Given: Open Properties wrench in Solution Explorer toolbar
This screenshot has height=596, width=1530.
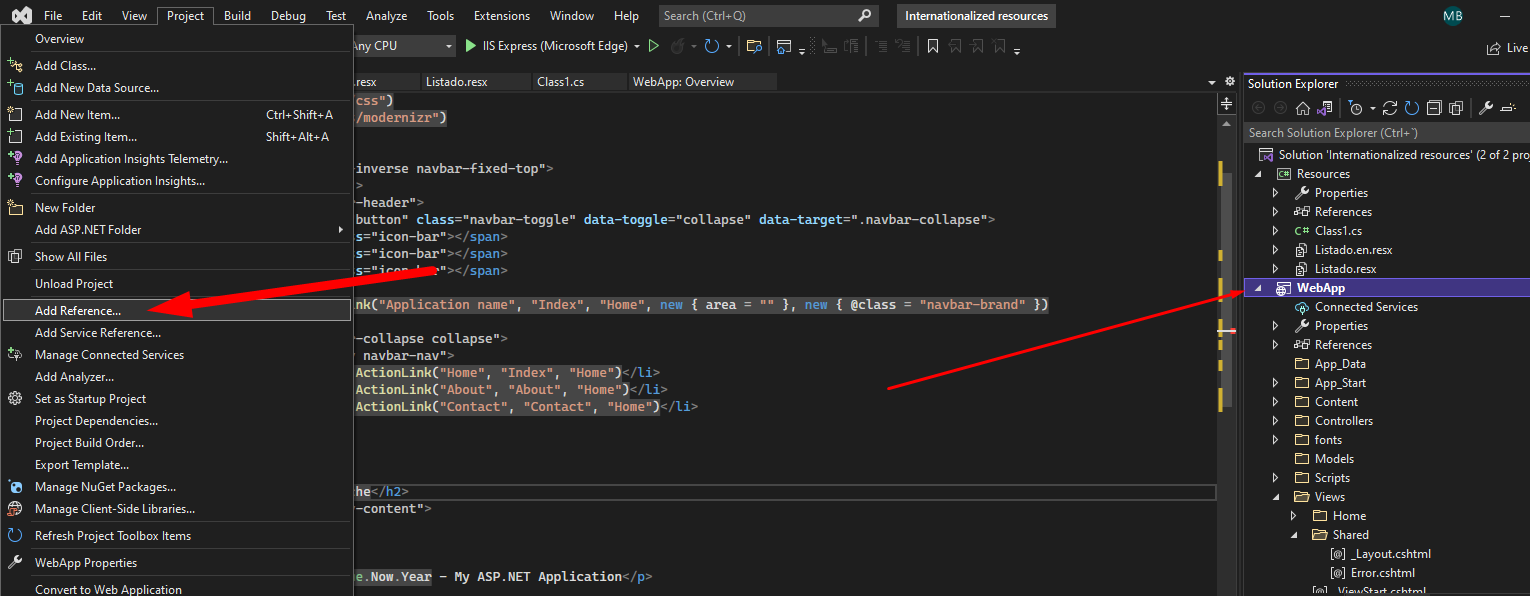Looking at the screenshot, I should (x=1486, y=108).
